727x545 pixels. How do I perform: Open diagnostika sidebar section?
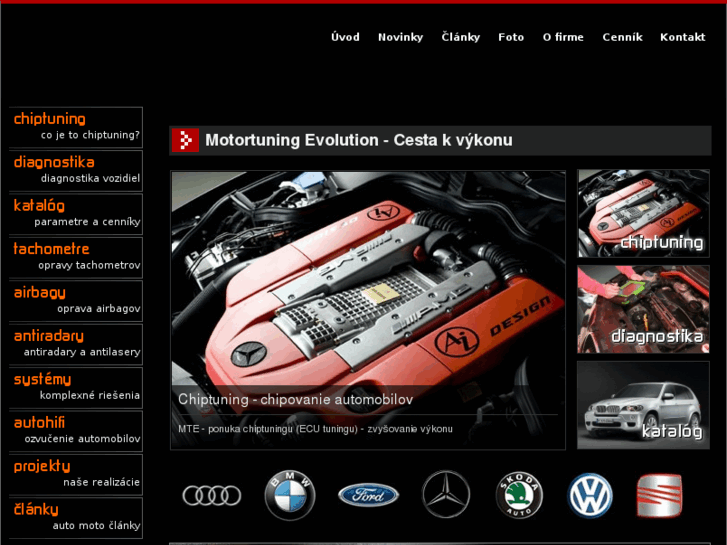(x=54, y=162)
